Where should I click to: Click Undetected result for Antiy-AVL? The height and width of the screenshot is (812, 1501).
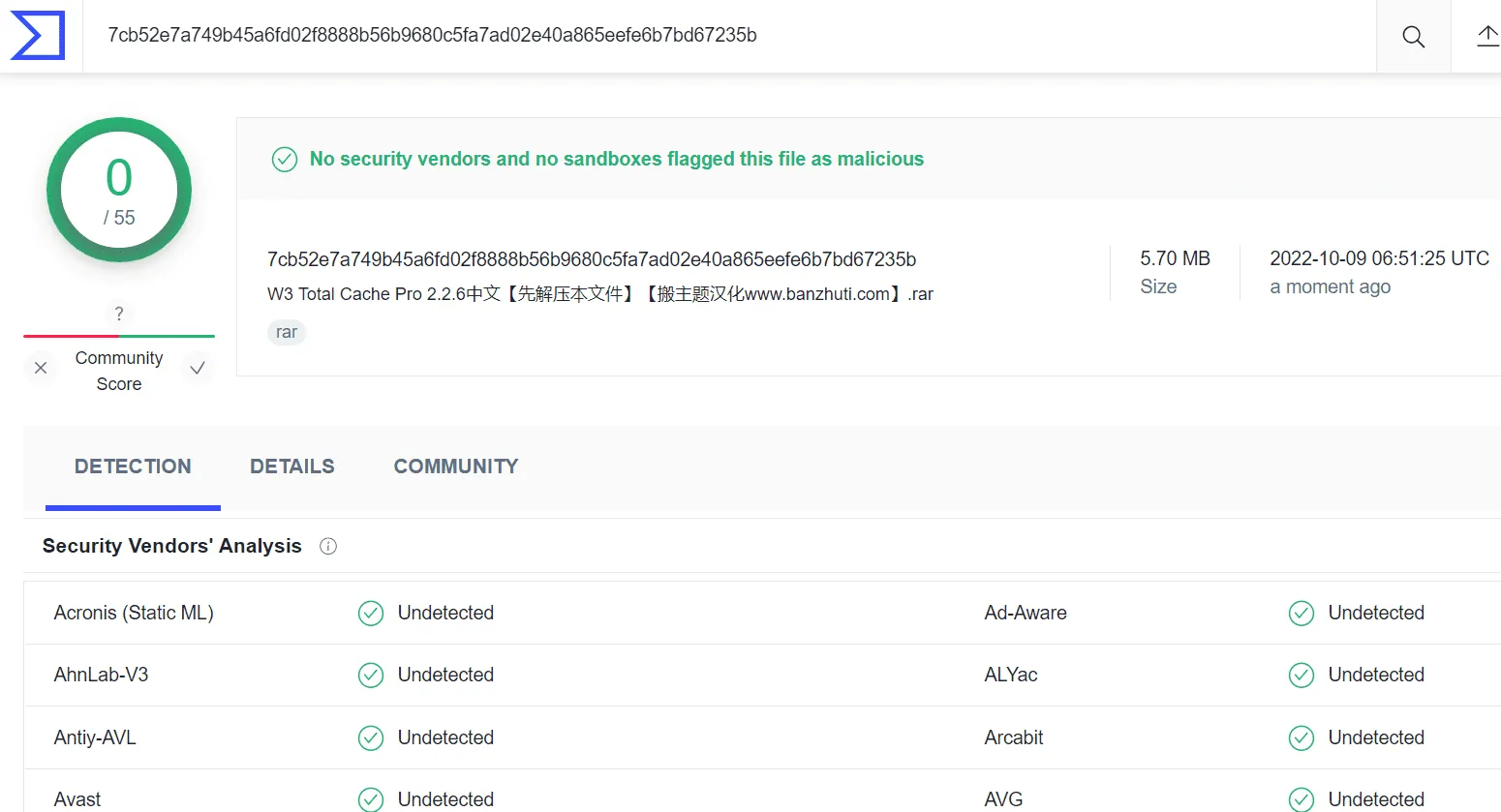pos(445,737)
